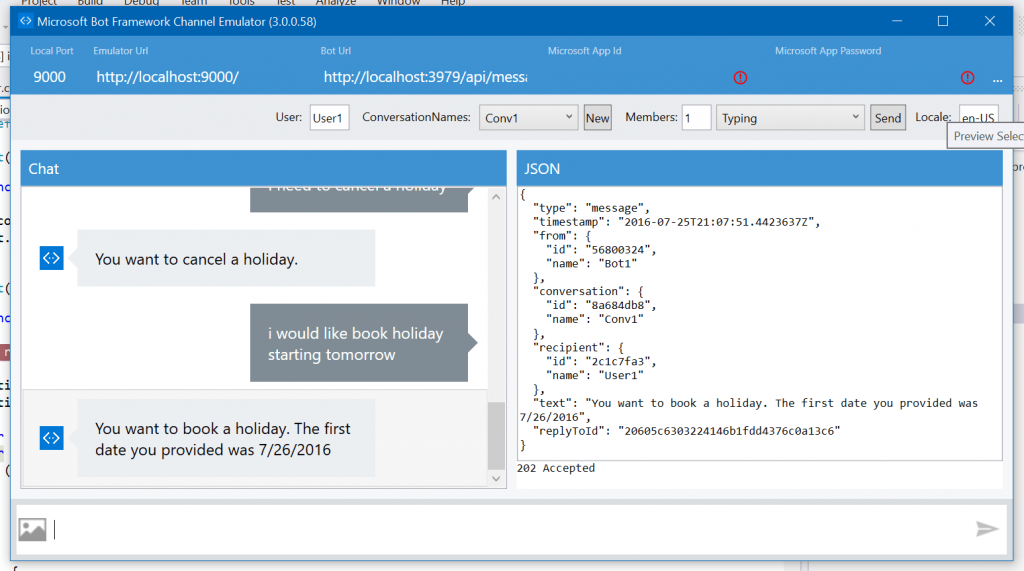Click the Microsoft App Id label
This screenshot has height=571, width=1024.
pos(584,51)
